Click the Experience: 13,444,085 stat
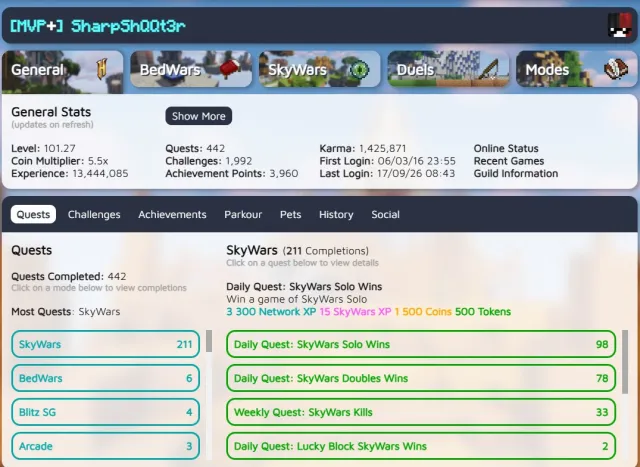Image resolution: width=640 pixels, height=467 pixels. (70, 173)
